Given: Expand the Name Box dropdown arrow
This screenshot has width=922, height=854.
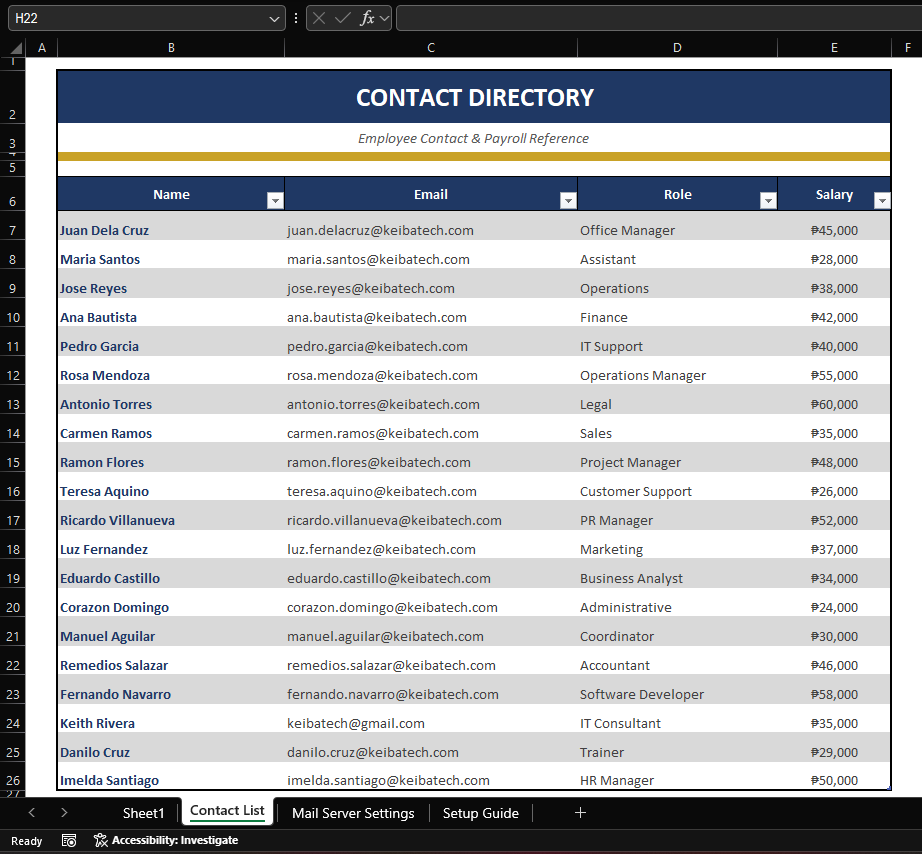Looking at the screenshot, I should [x=274, y=19].
